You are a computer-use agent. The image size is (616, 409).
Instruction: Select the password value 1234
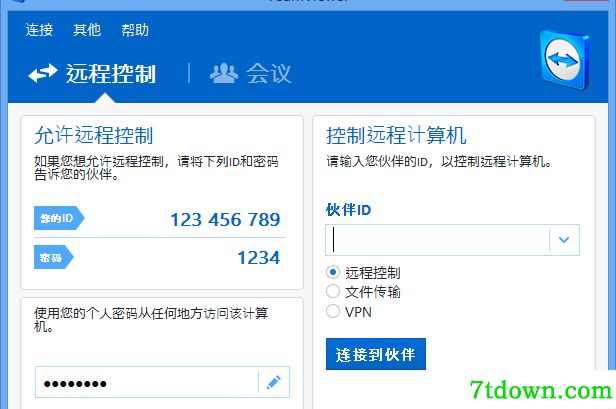pyautogui.click(x=259, y=258)
